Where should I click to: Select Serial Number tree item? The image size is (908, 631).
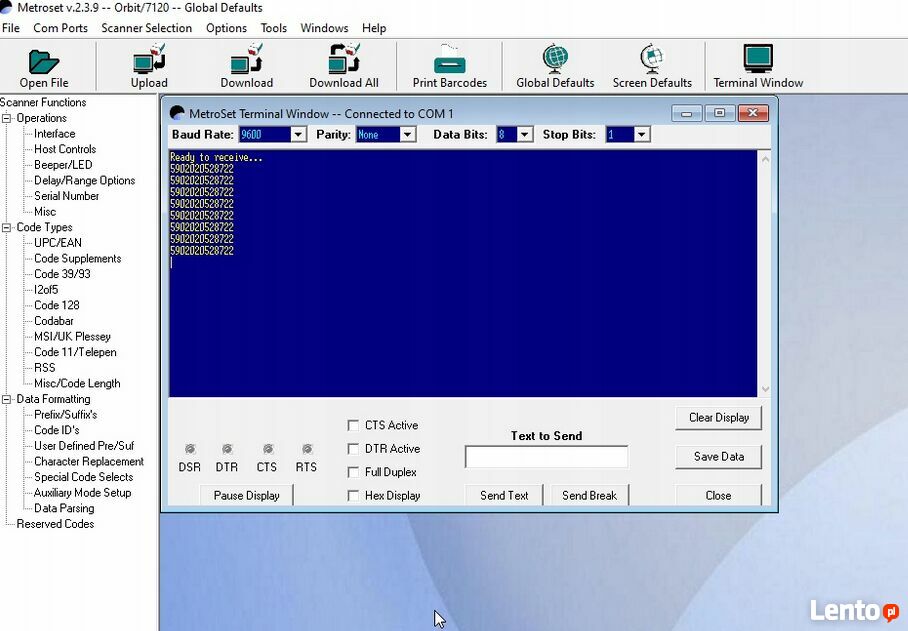[67, 196]
